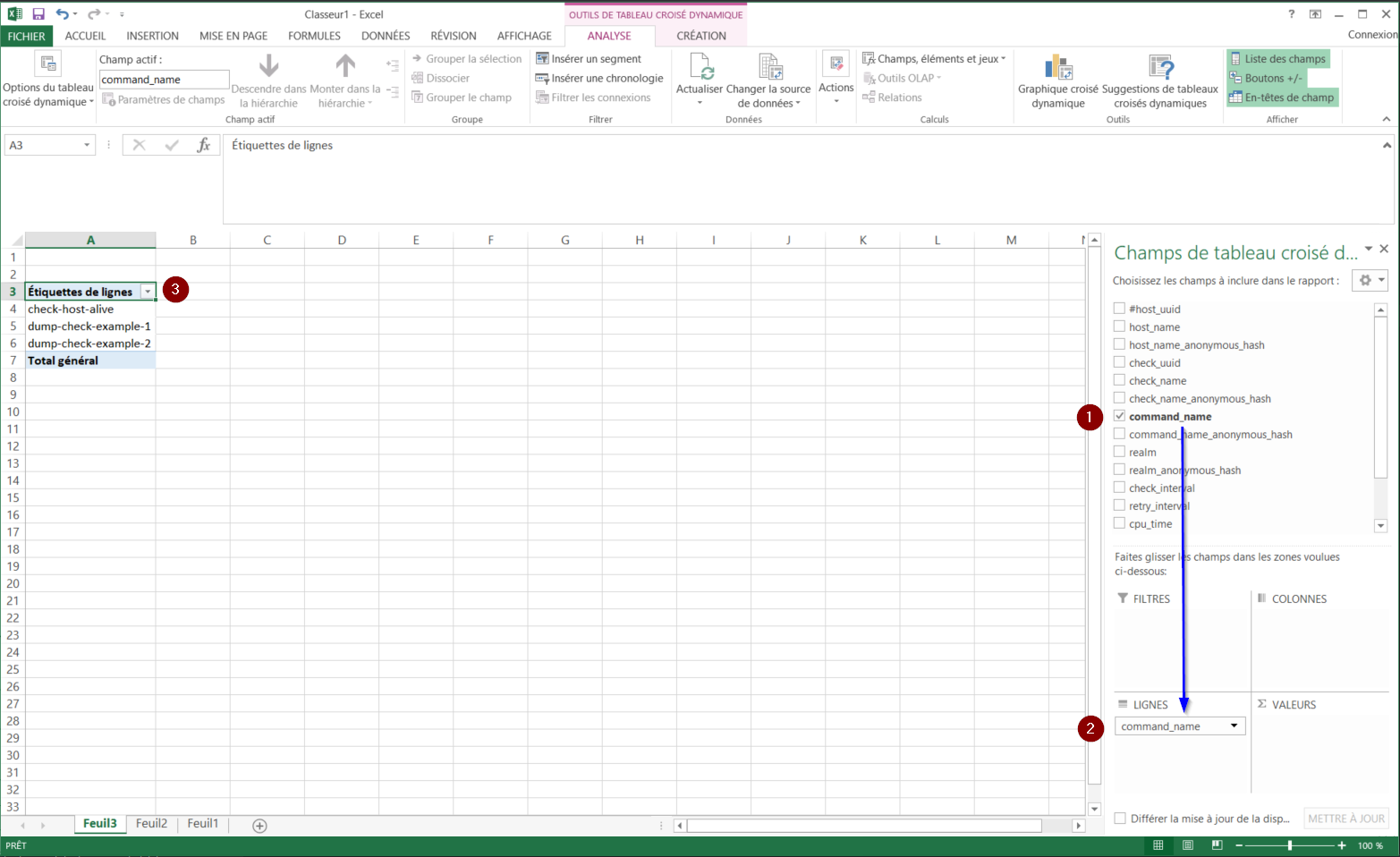Click Paramètres de champs button
Screen dimensions: 1400x857
click(x=164, y=100)
